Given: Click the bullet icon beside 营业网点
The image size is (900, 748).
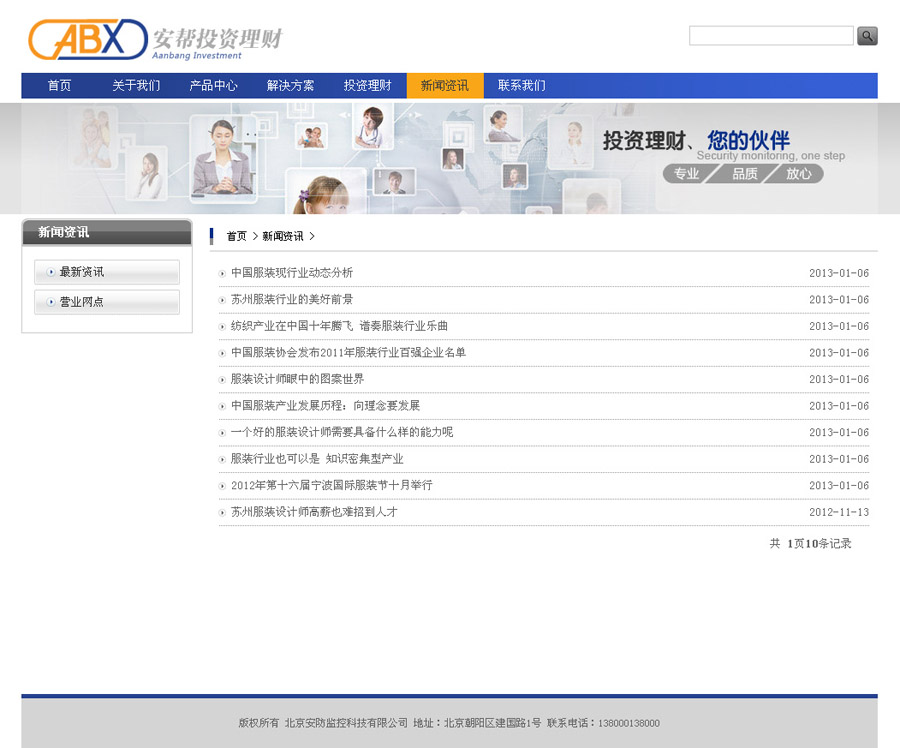Looking at the screenshot, I should tap(51, 302).
